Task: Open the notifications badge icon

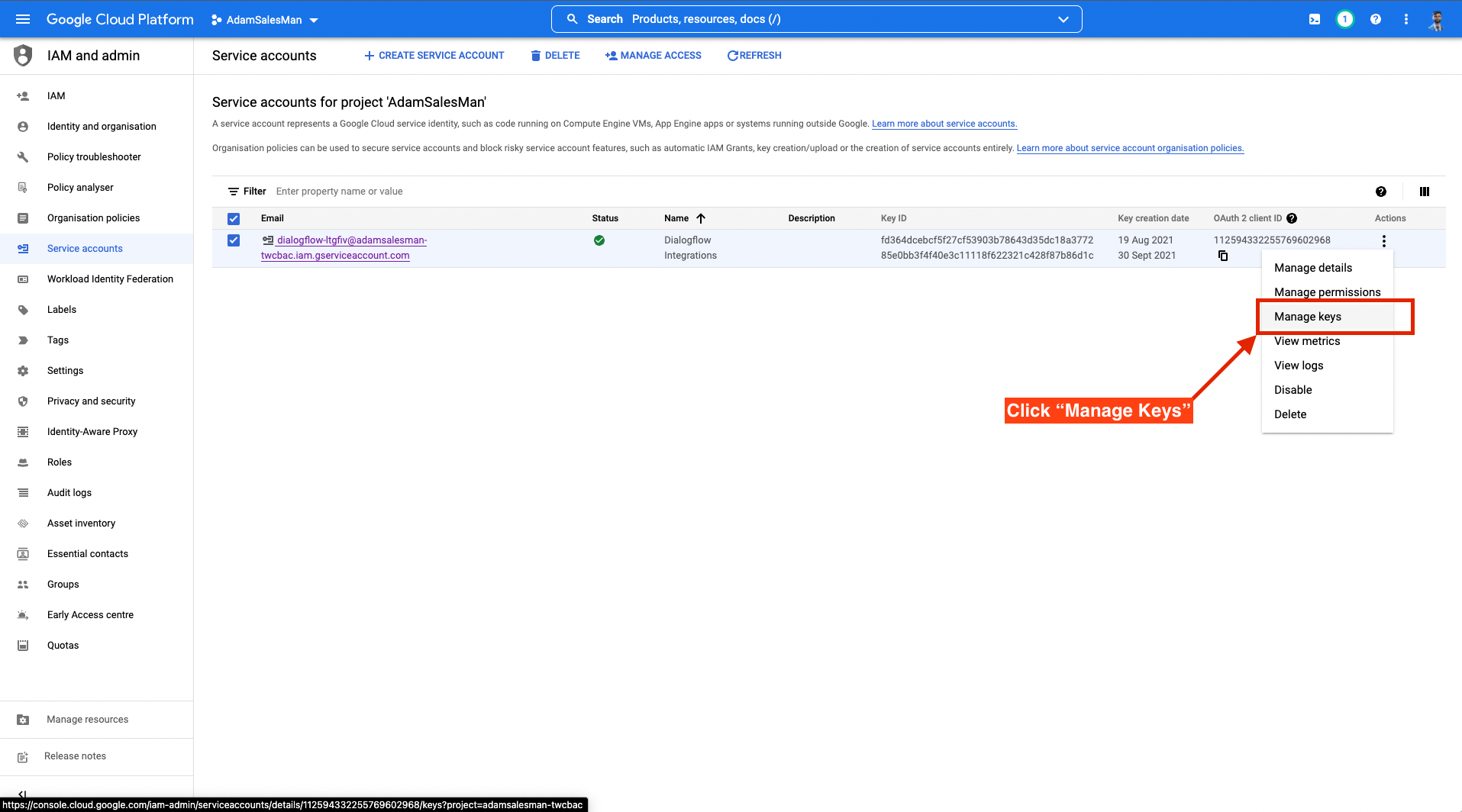Action: tap(1345, 20)
